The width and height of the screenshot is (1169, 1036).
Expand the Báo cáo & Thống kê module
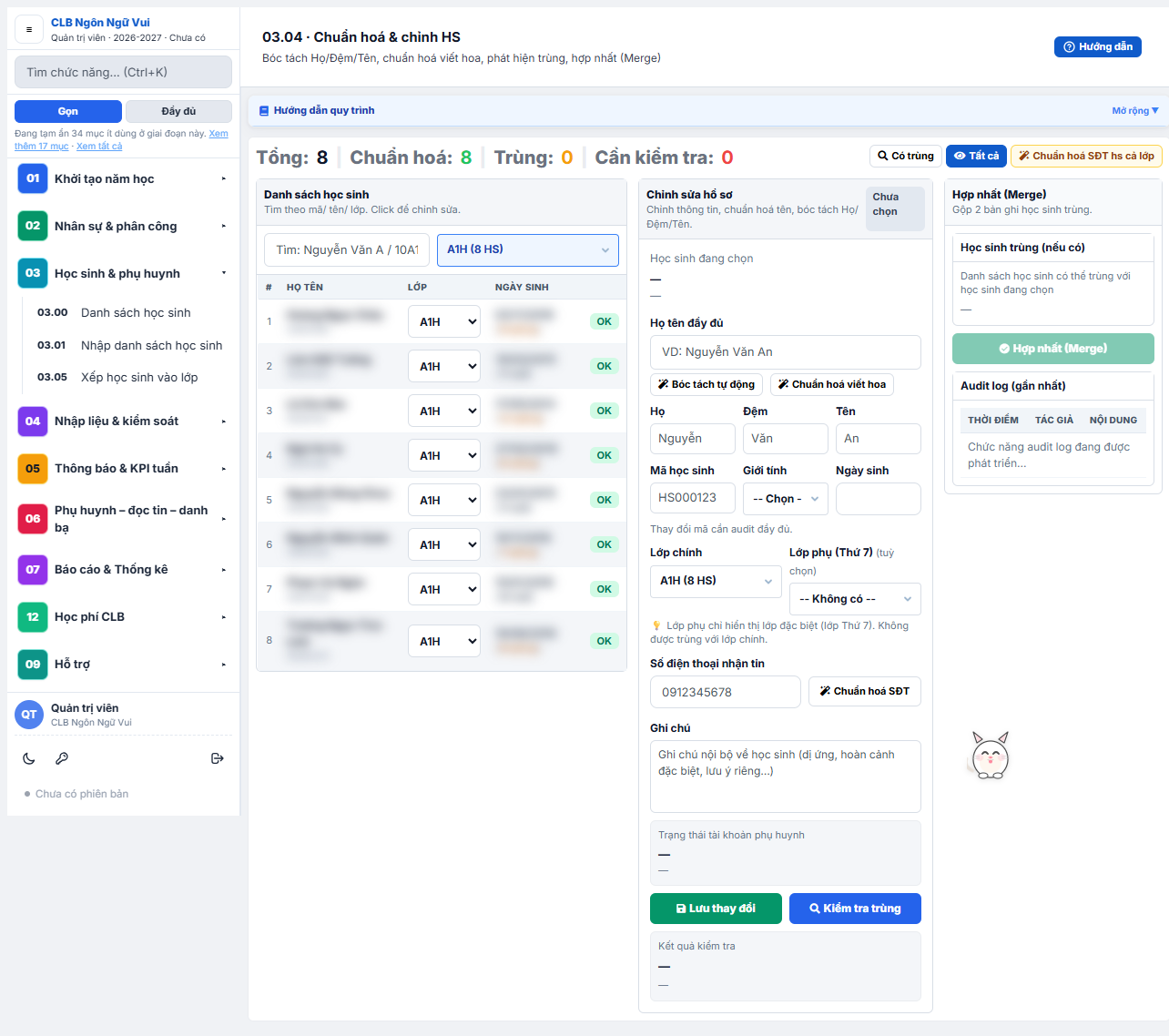123,570
